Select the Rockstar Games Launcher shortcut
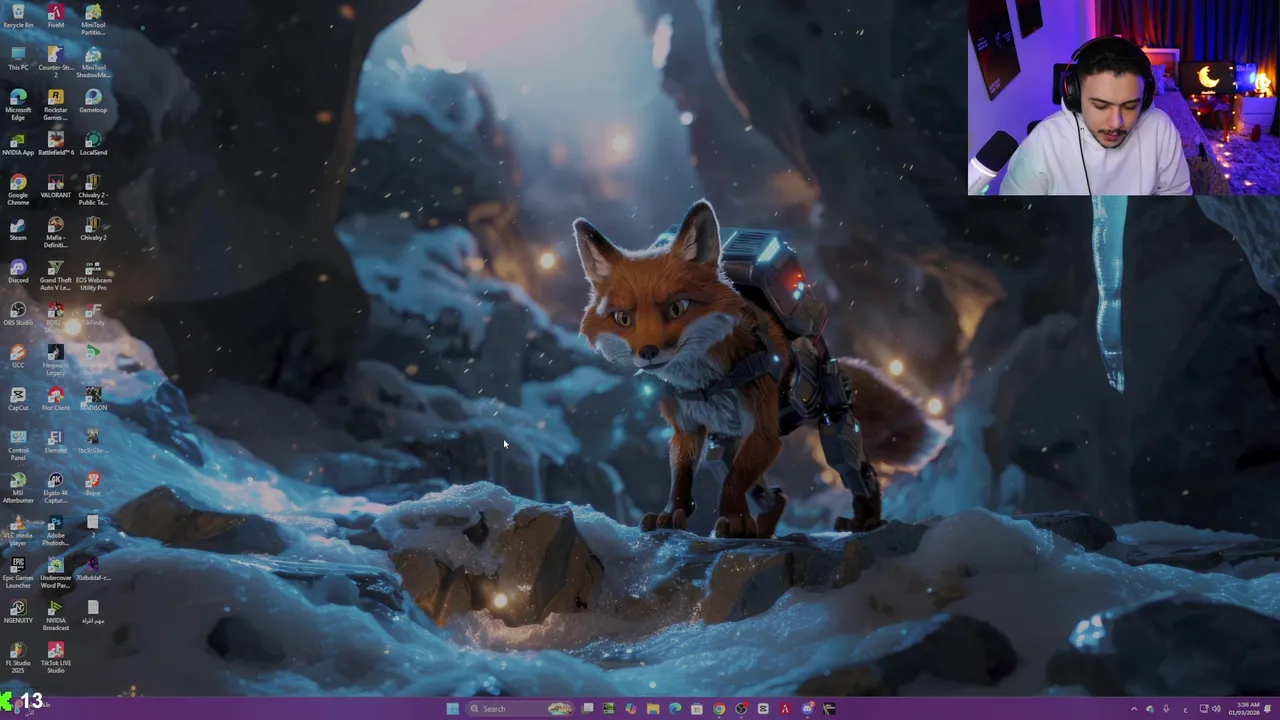 pos(55,105)
